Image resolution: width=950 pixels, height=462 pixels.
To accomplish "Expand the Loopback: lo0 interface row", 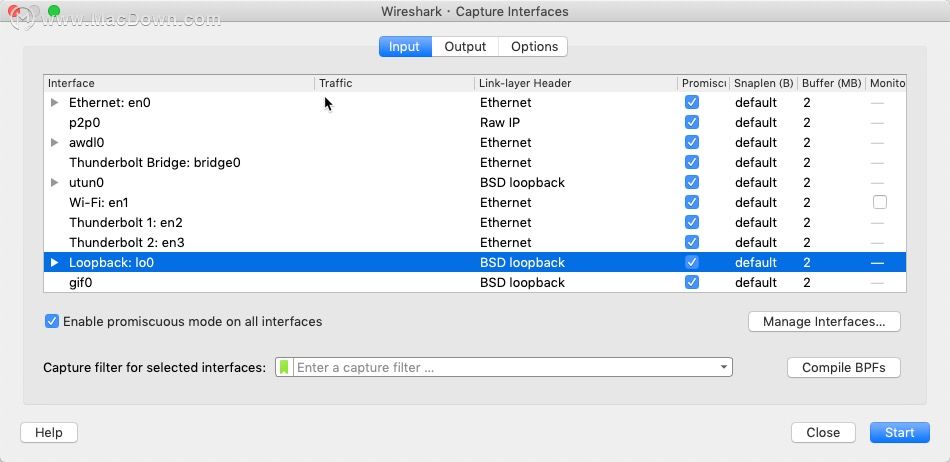I will click(x=55, y=262).
